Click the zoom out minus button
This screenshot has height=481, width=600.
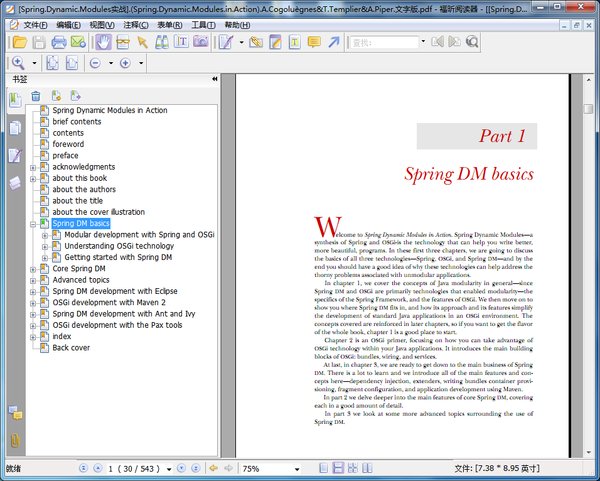(x=95, y=63)
